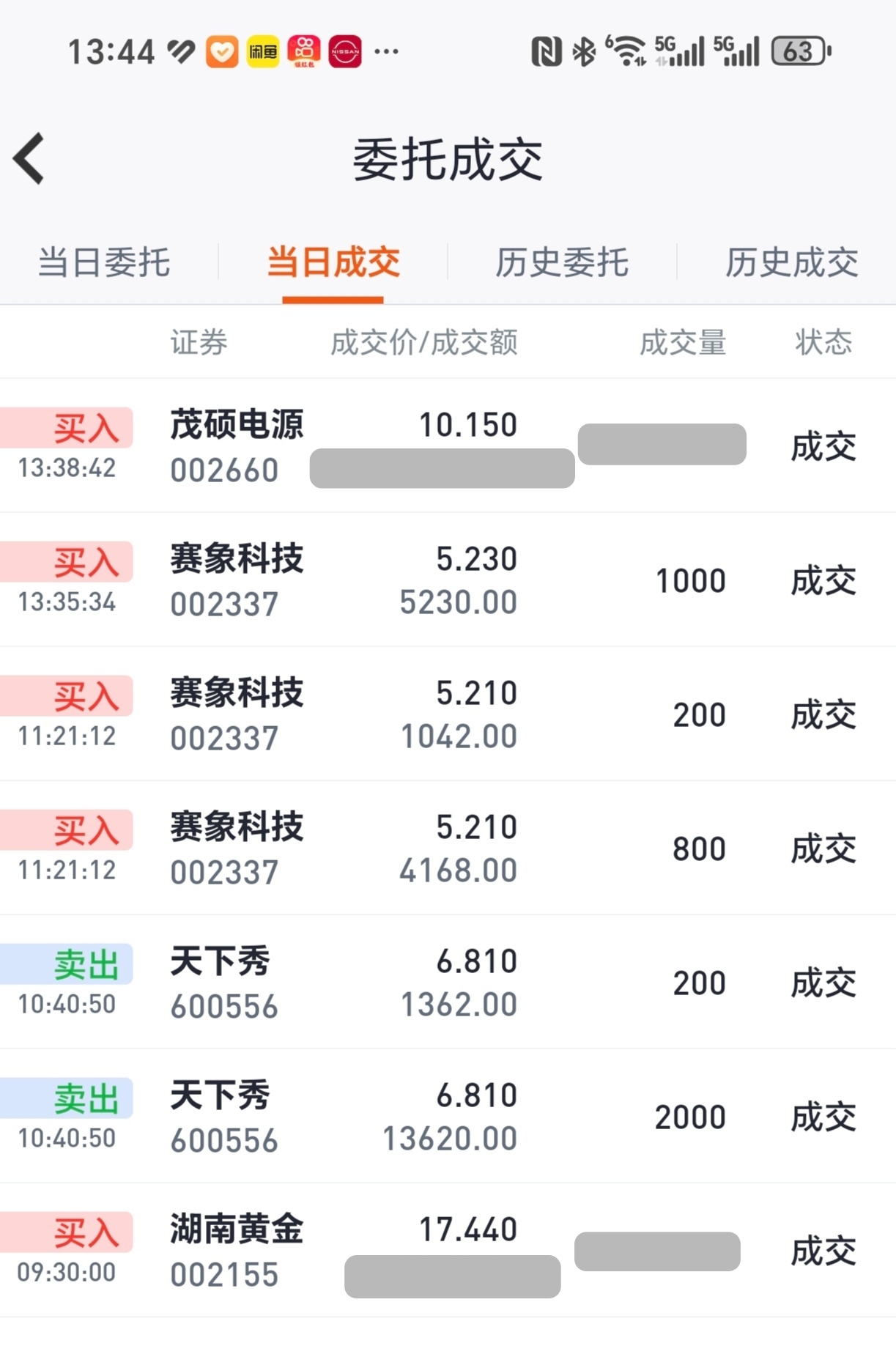Tap the 卖出 tag of the 2000-share 天下秀 trade
Screen dimensions: 896x1357
point(85,1098)
